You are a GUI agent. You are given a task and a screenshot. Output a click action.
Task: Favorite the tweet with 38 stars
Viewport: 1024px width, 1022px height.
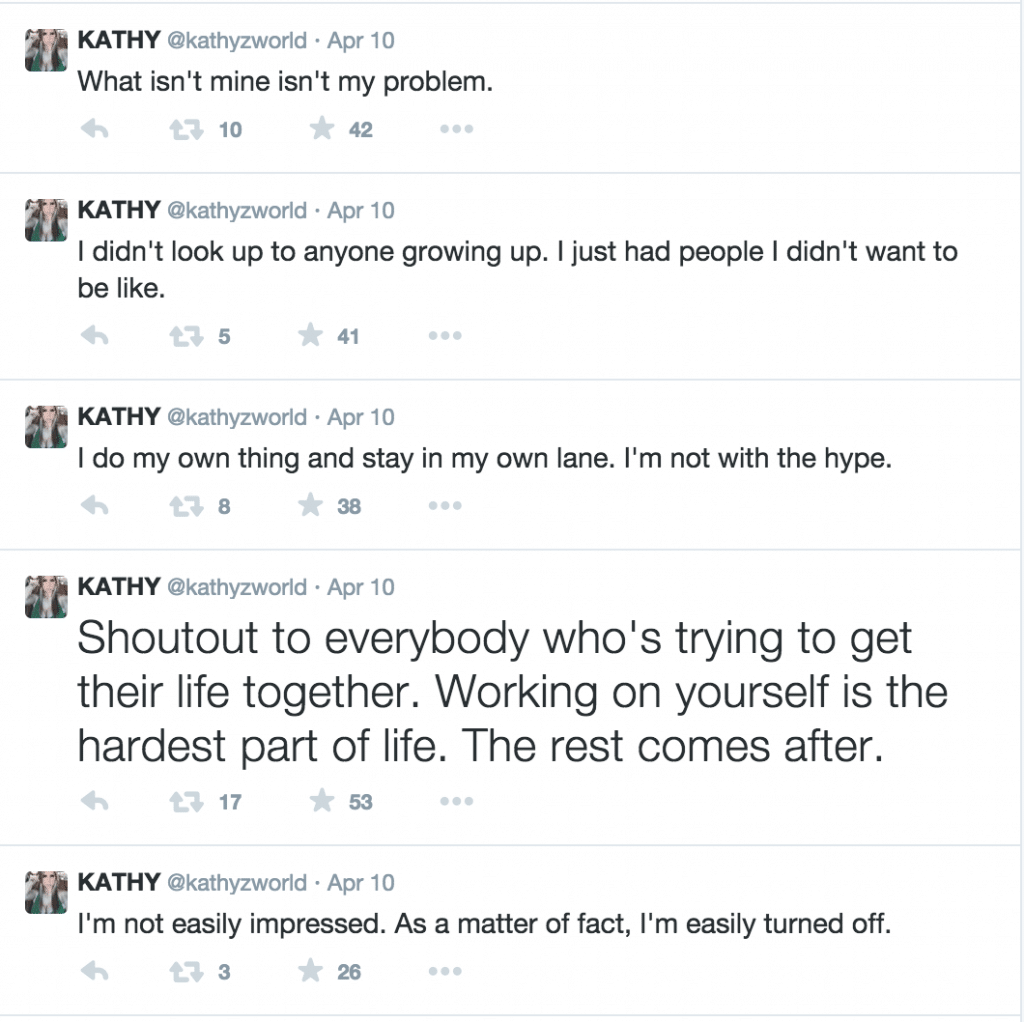310,505
